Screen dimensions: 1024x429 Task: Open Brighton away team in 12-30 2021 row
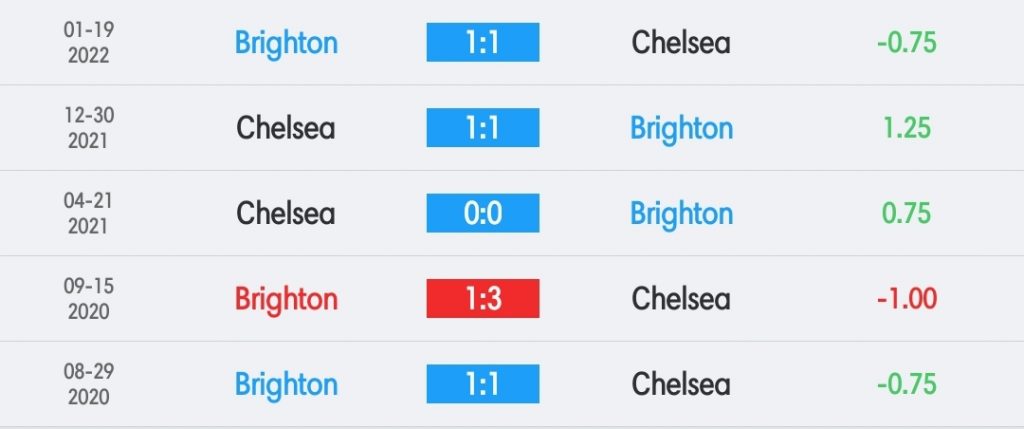point(681,129)
